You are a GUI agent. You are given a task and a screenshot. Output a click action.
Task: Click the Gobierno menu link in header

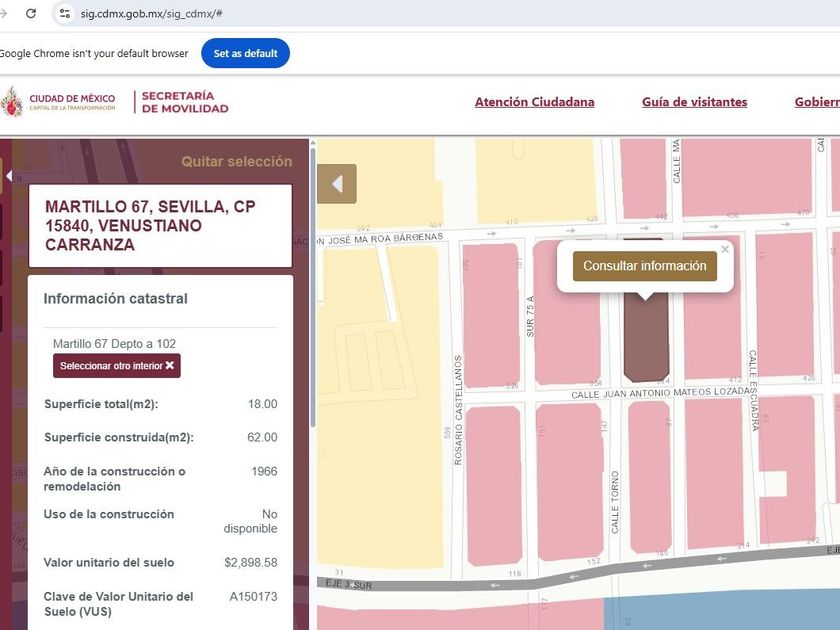(816, 102)
